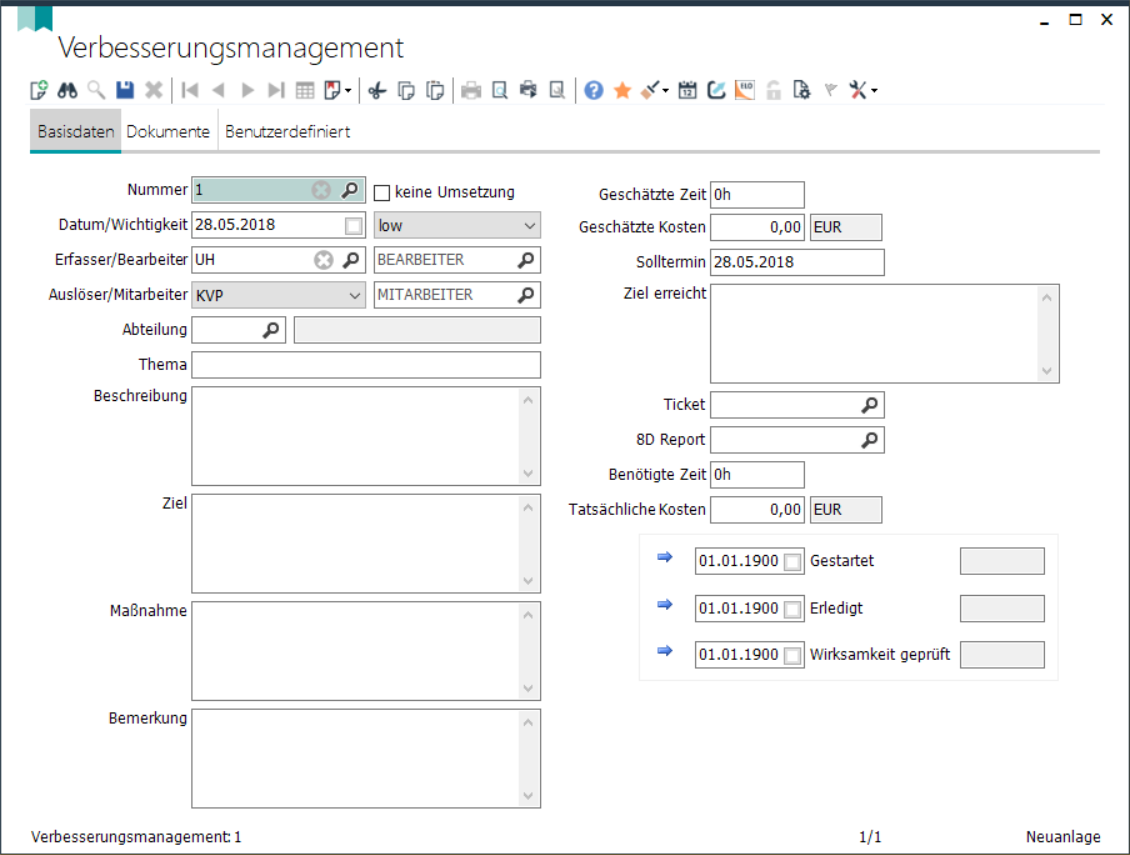This screenshot has width=1130, height=855.
Task: Open the Benutzerdefiniert tab
Action: (x=288, y=132)
